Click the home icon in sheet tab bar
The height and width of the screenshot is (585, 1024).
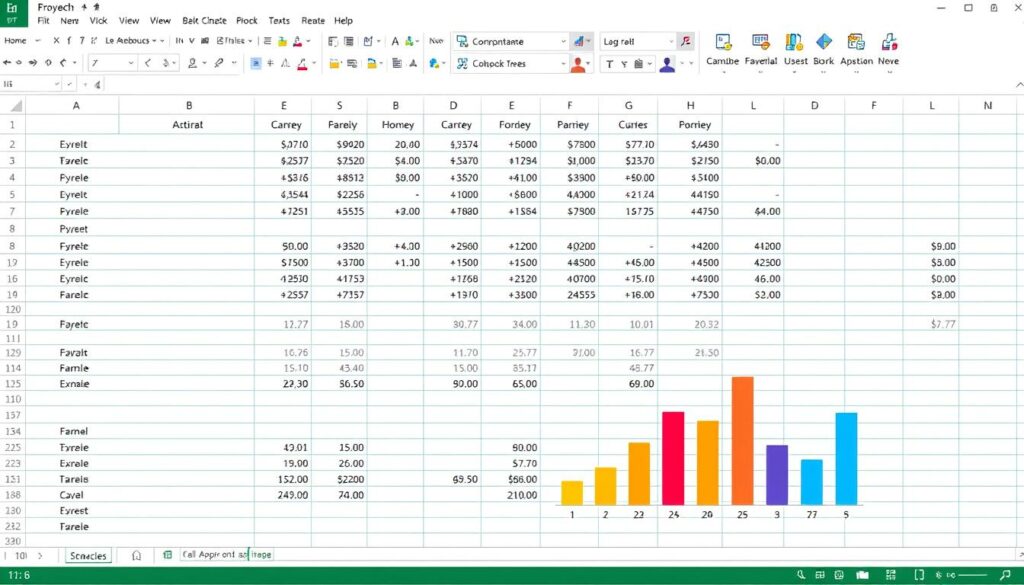pyautogui.click(x=136, y=555)
